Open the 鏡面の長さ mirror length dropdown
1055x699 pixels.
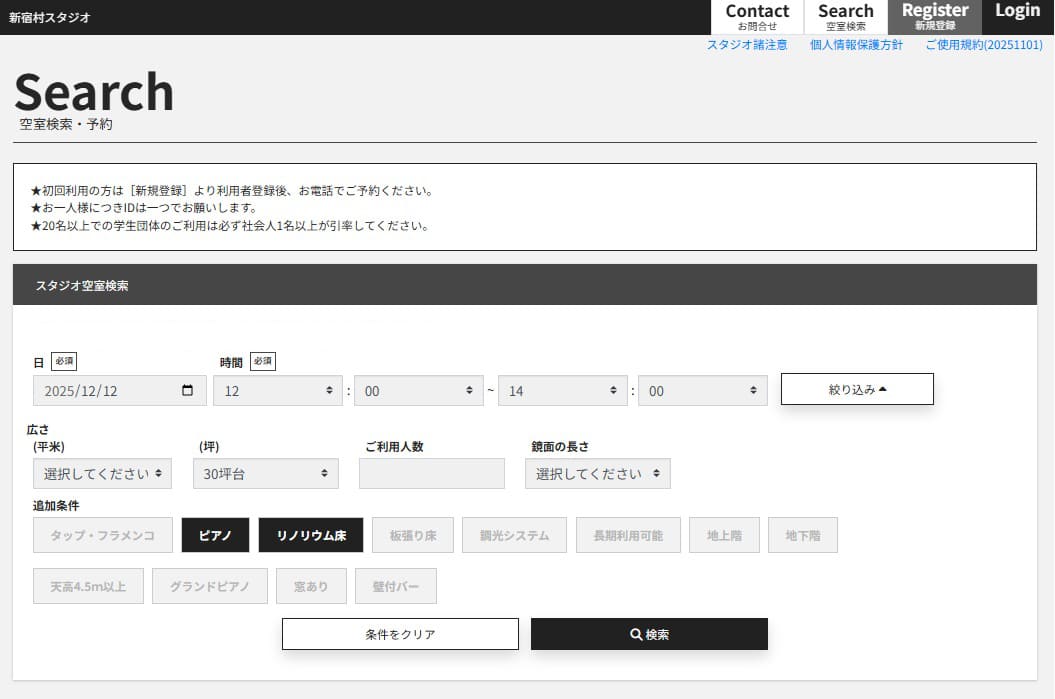(x=598, y=474)
